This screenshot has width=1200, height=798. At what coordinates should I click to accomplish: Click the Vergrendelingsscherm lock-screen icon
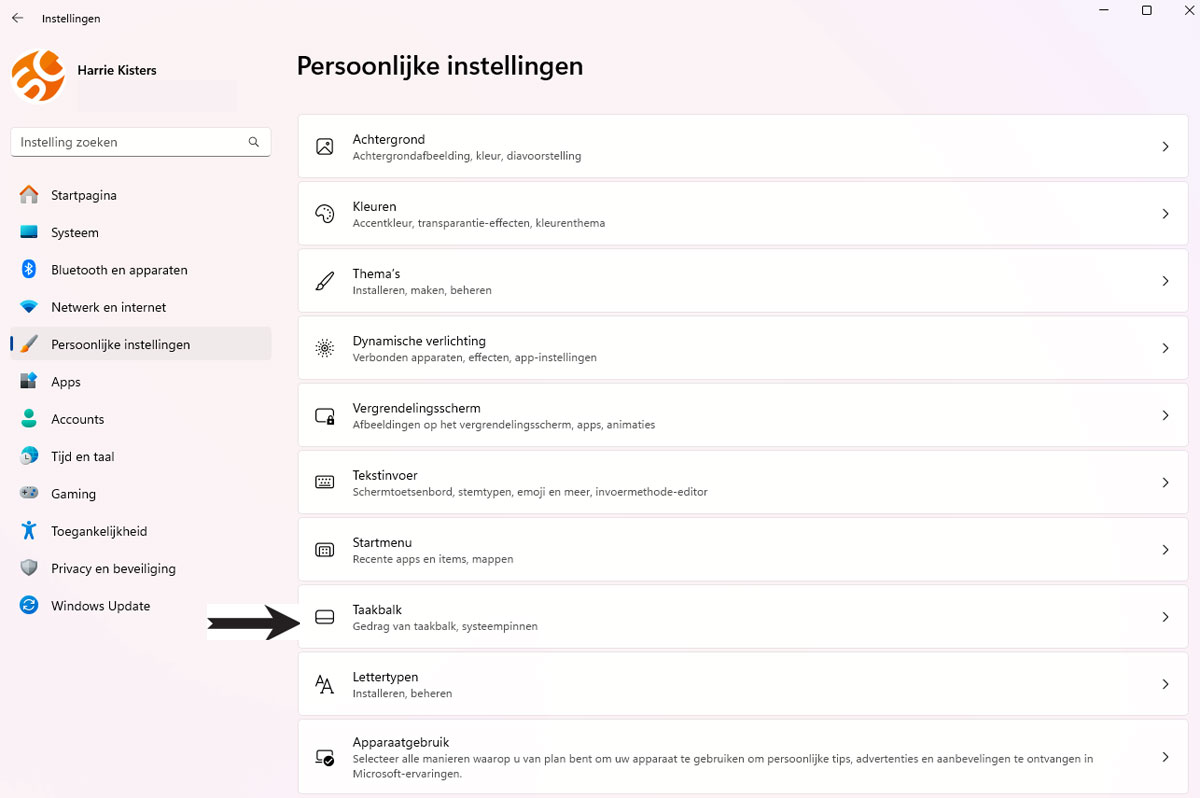click(x=324, y=415)
